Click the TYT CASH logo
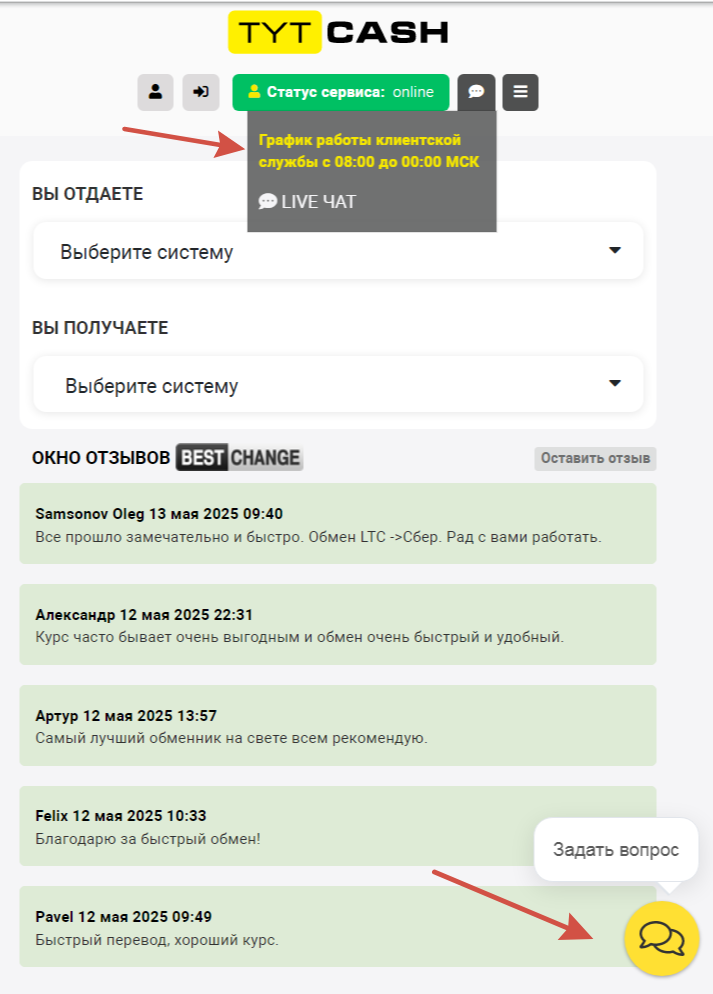The image size is (713, 994). click(338, 32)
